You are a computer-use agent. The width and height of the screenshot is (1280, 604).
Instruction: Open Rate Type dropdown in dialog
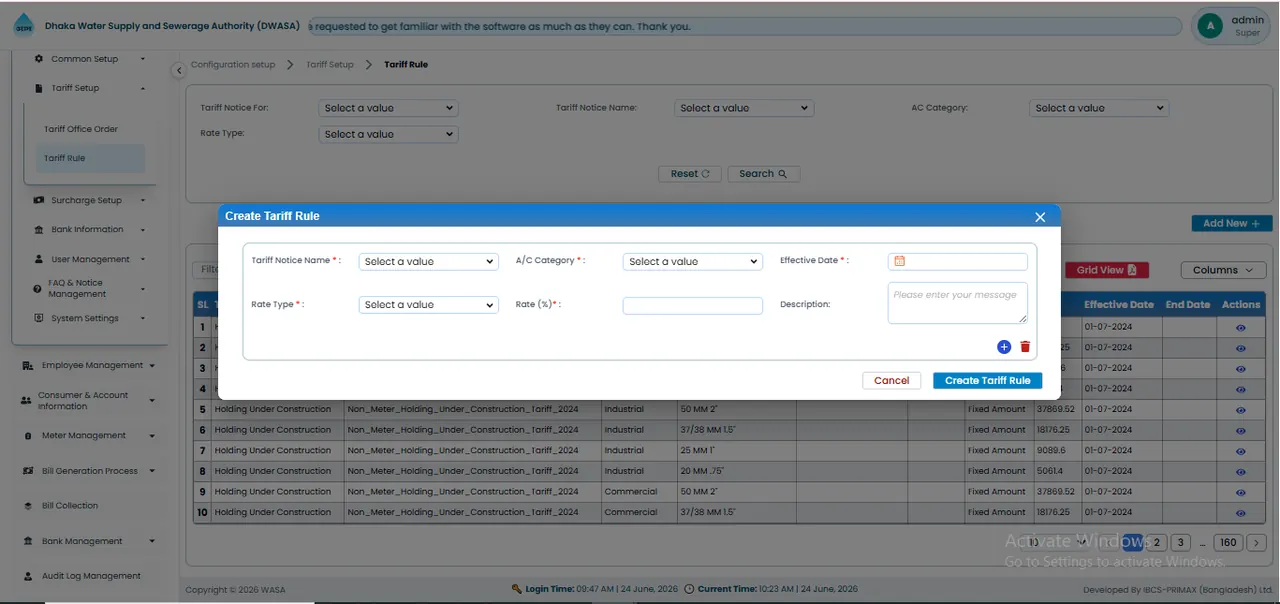click(428, 305)
